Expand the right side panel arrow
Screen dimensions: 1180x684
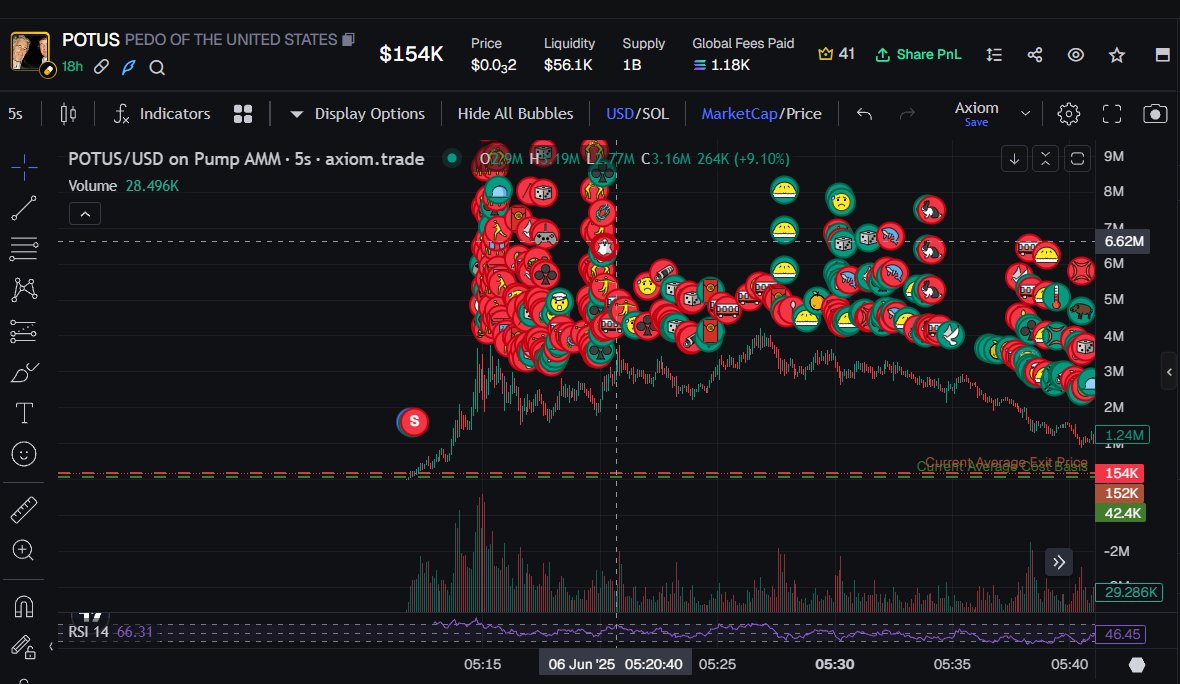tap(1169, 372)
